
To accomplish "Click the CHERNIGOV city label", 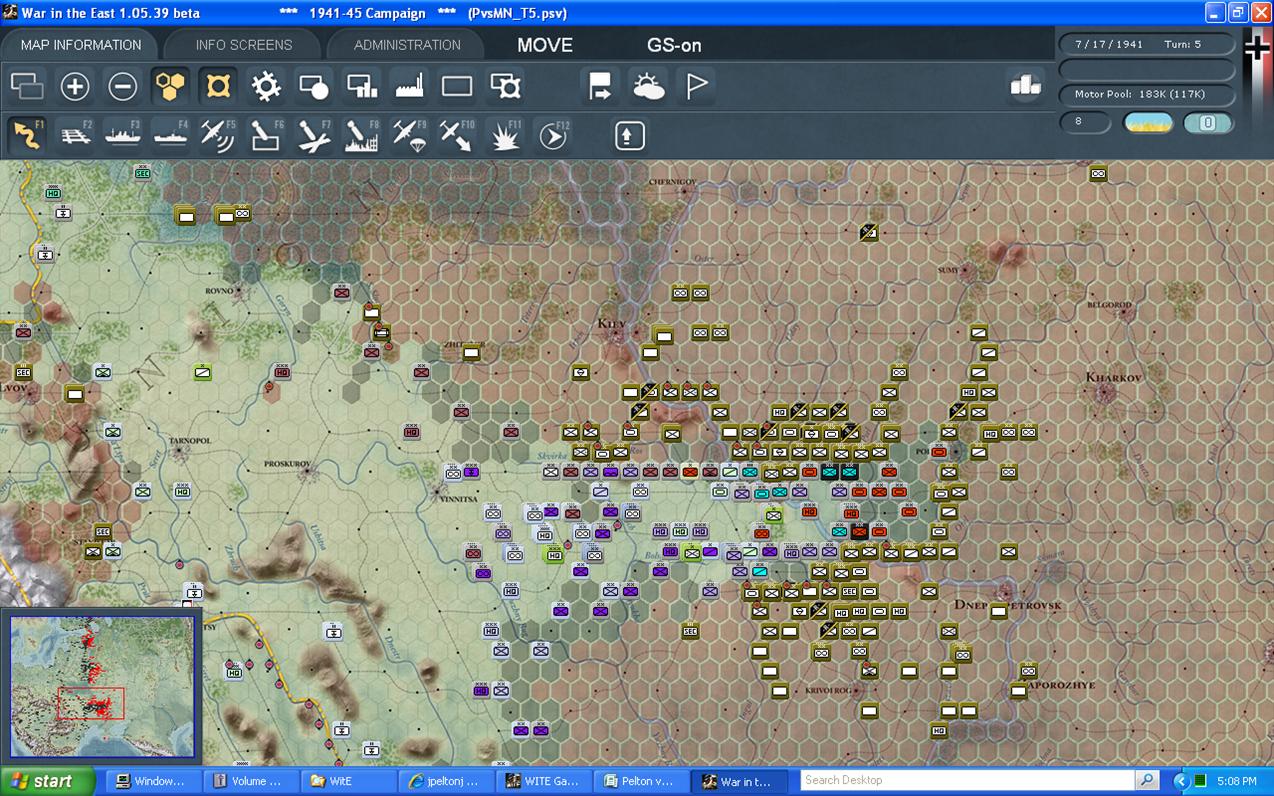I will point(672,182).
